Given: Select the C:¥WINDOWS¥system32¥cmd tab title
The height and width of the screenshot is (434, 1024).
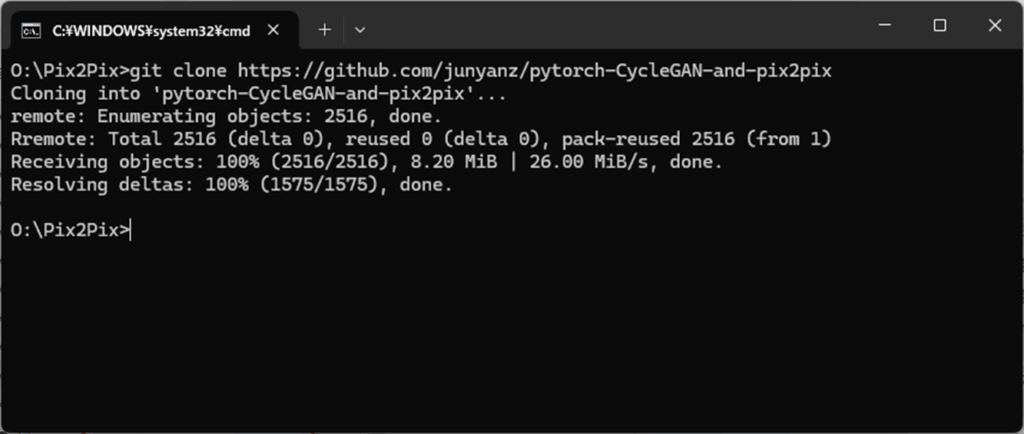Looking at the screenshot, I should [152, 31].
